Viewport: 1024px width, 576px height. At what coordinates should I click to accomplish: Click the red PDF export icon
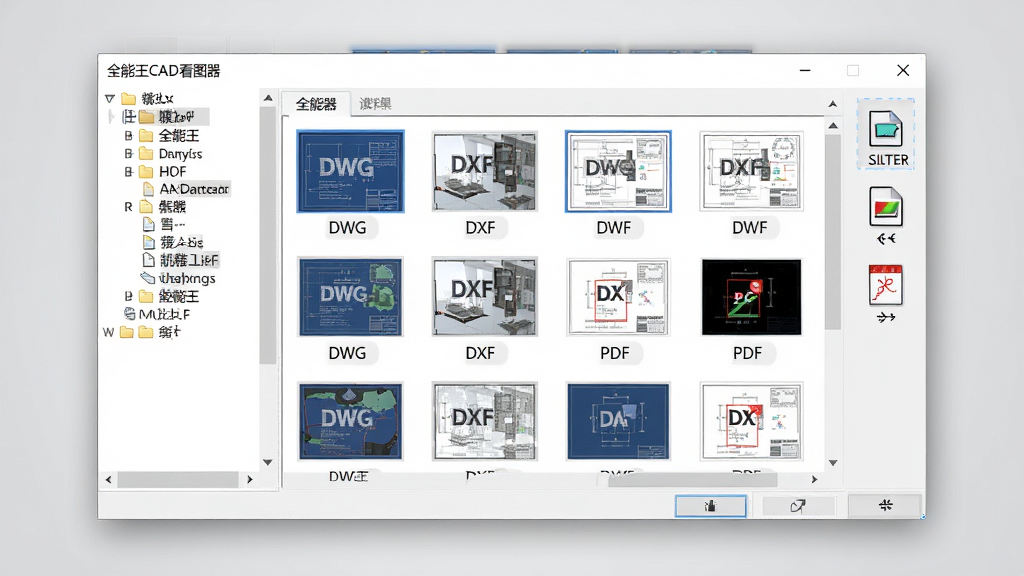click(x=886, y=285)
